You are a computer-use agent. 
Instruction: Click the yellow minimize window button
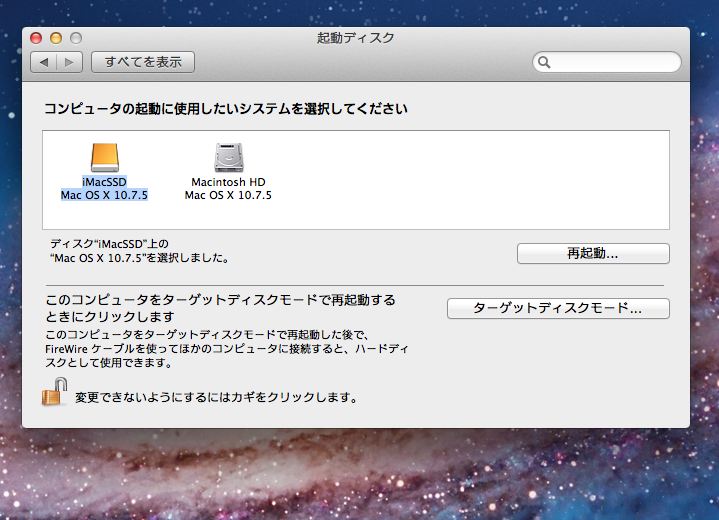point(56,38)
